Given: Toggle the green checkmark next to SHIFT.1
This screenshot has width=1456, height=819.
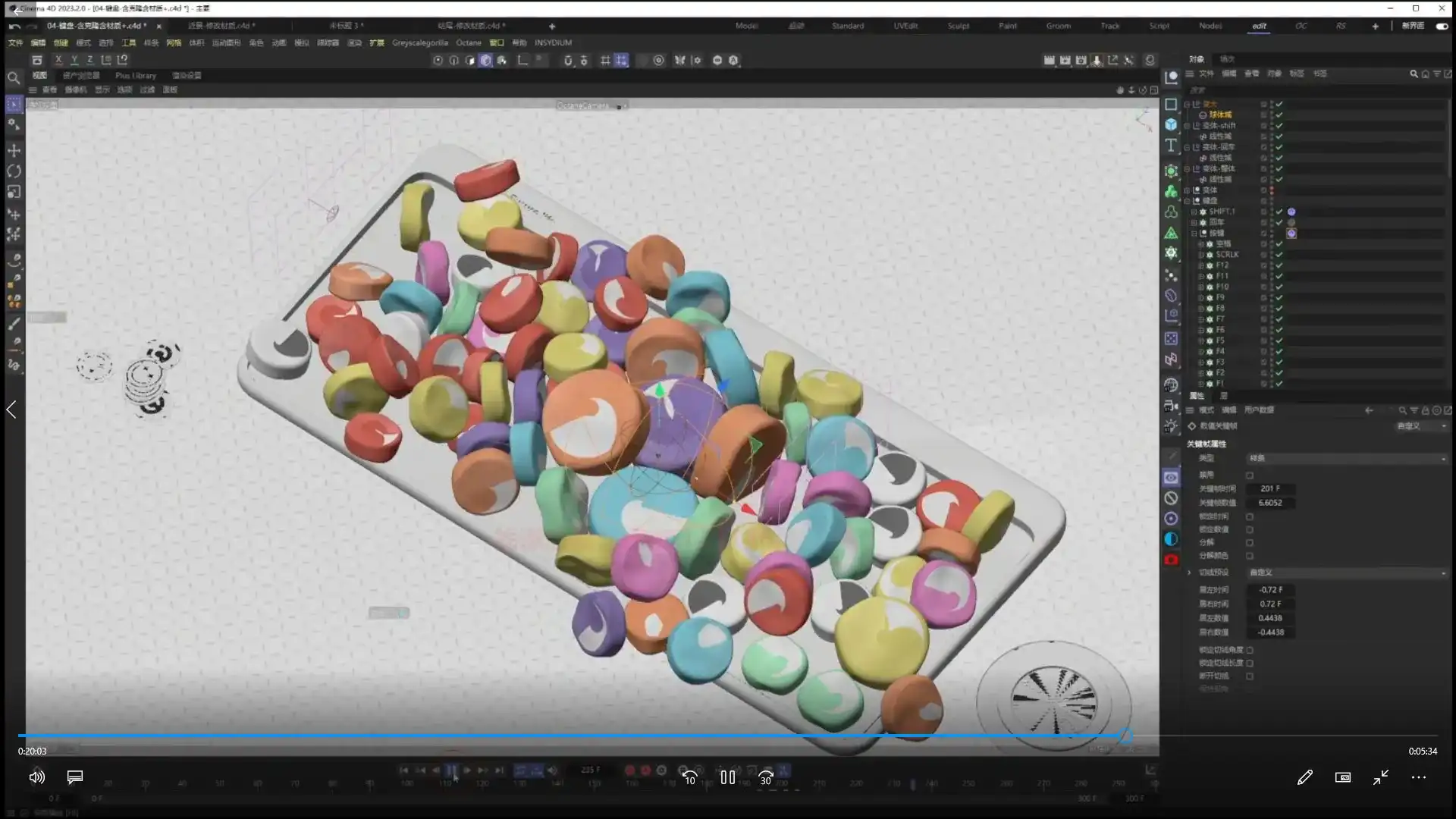Looking at the screenshot, I should [x=1279, y=212].
